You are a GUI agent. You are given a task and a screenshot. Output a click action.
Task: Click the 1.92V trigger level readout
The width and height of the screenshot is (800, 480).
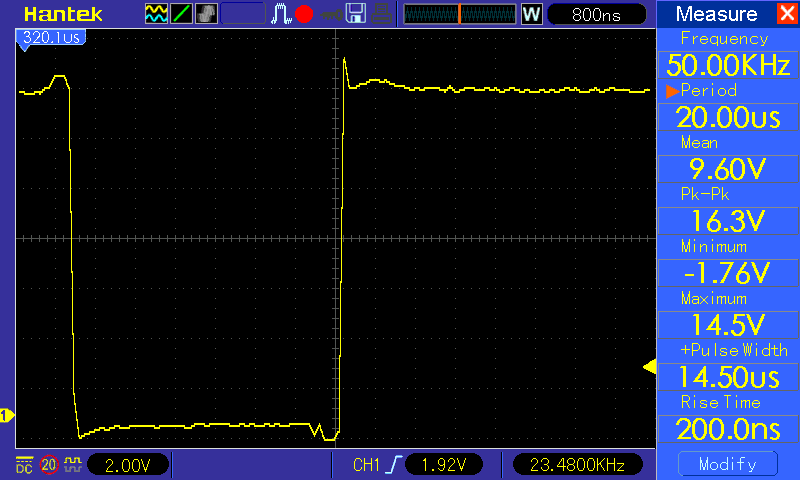point(444,465)
